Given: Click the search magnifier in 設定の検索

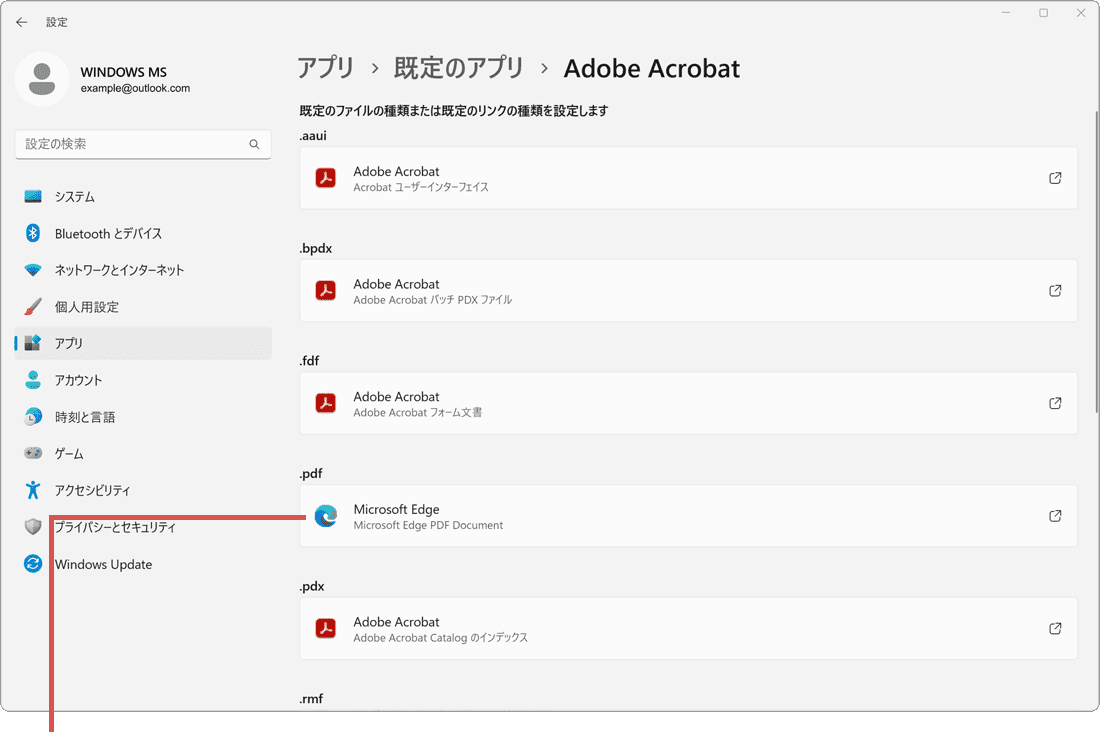Looking at the screenshot, I should (255, 144).
